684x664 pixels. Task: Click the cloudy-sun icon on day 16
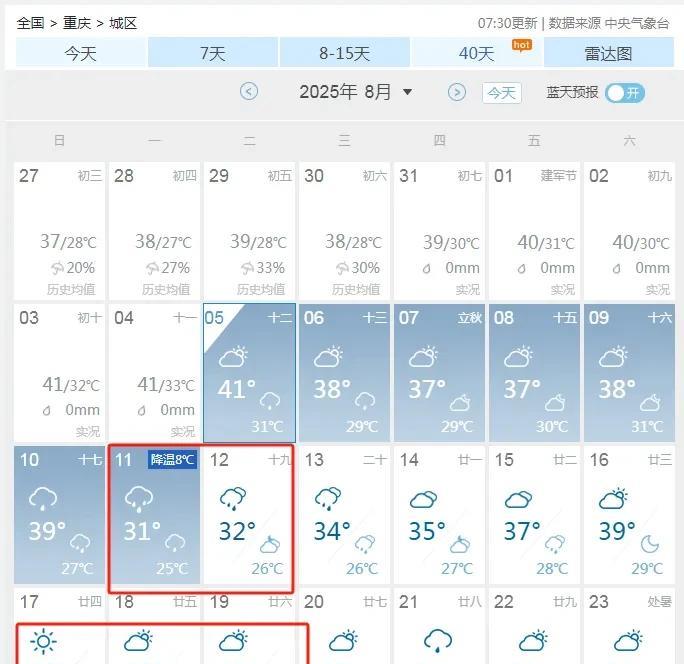pos(613,498)
